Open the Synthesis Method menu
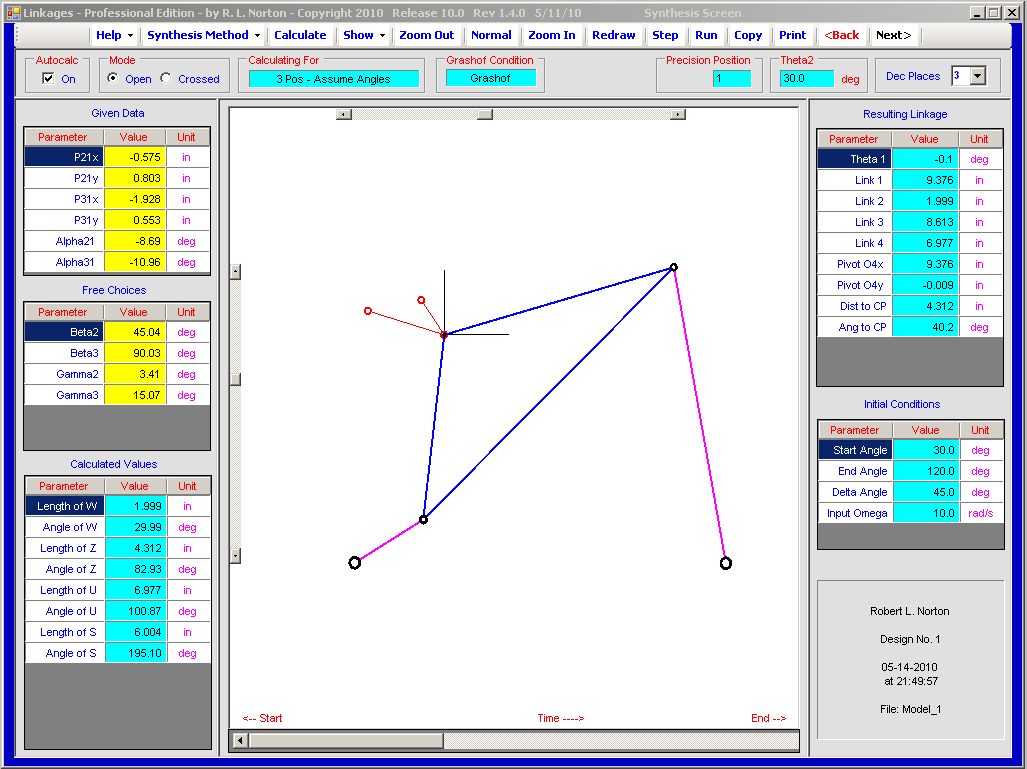Image resolution: width=1027 pixels, height=769 pixels. coord(203,35)
